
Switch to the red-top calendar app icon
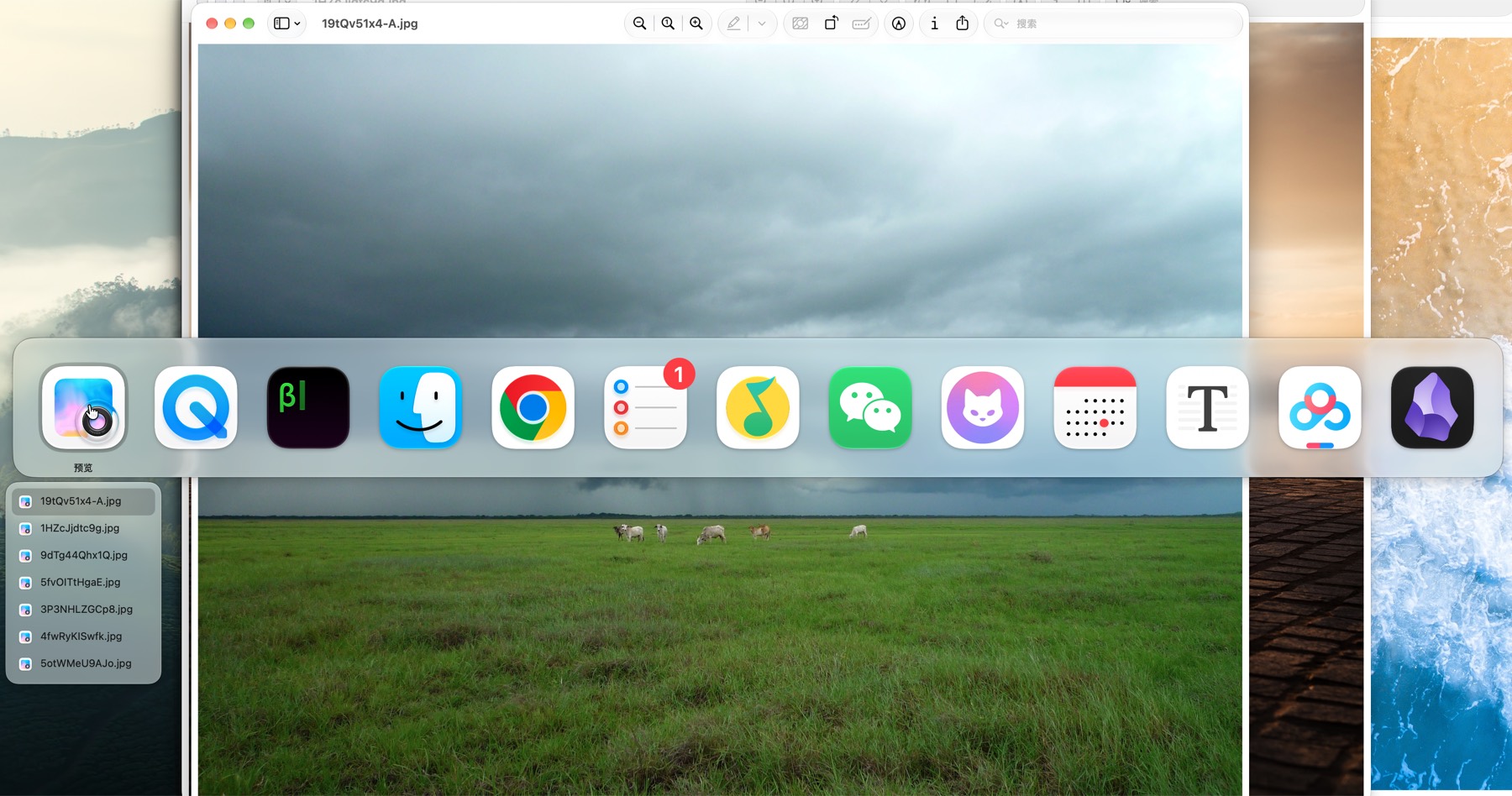[x=1095, y=407]
